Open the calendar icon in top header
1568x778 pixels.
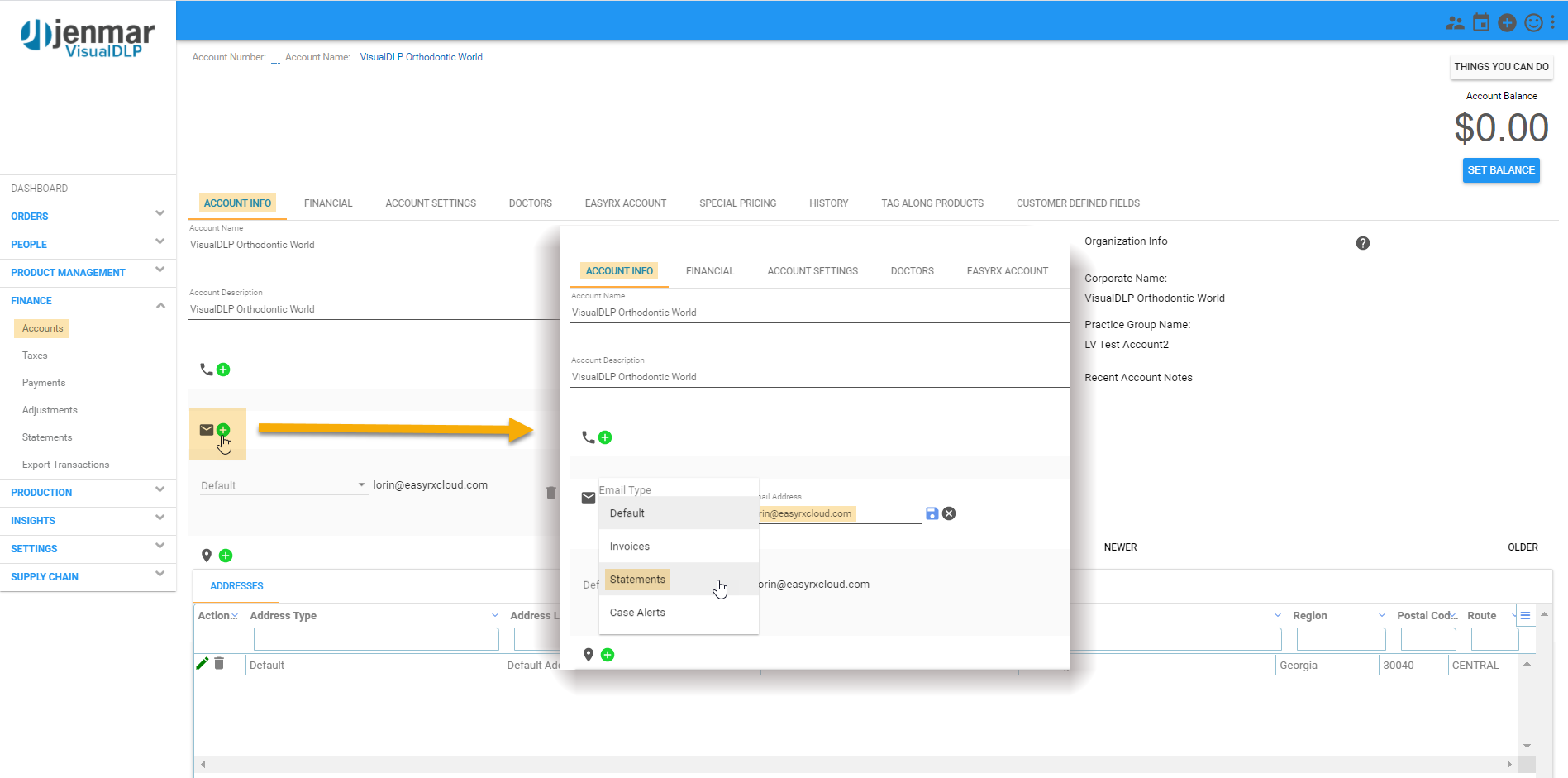tap(1481, 22)
